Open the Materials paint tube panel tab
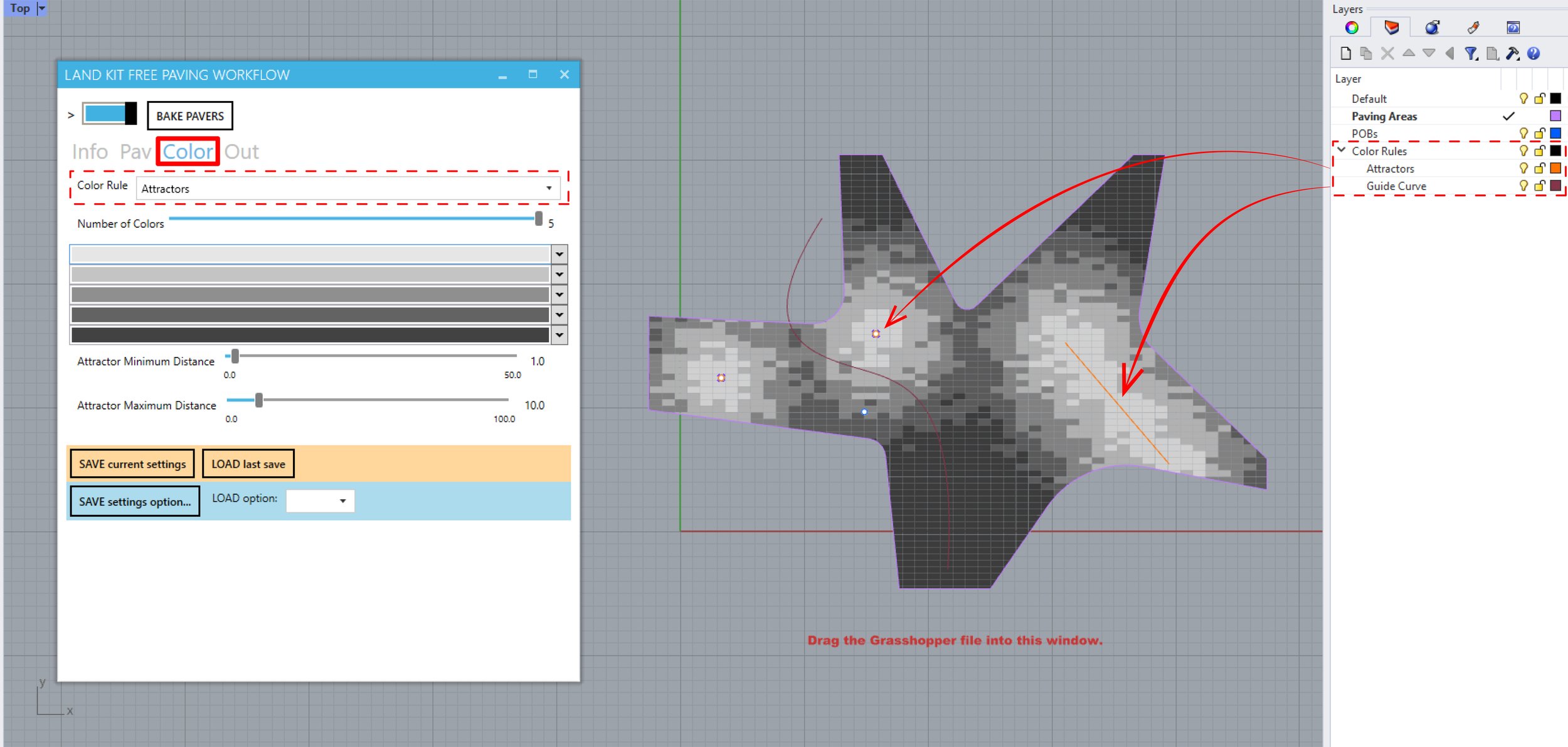The image size is (1568, 747). (1473, 28)
